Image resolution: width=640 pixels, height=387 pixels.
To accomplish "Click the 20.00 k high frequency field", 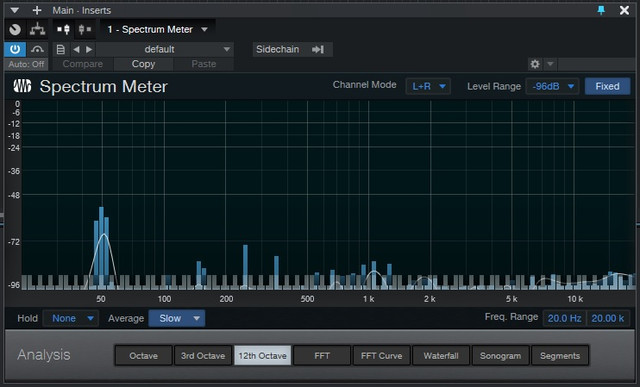I will [608, 318].
